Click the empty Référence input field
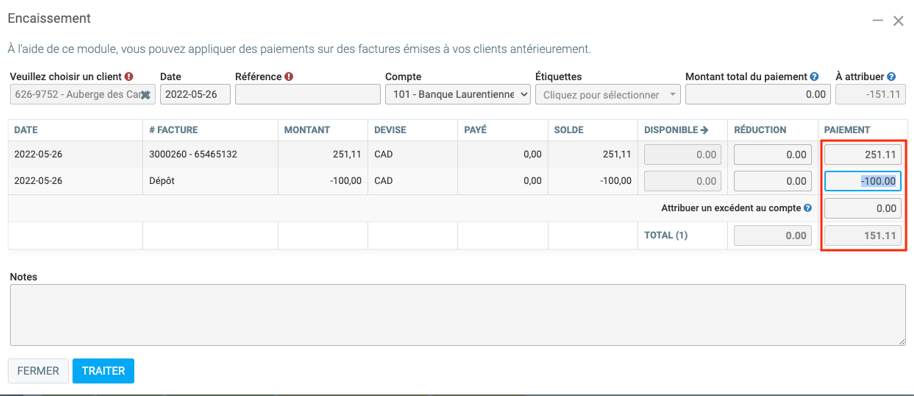The width and height of the screenshot is (914, 396). tap(308, 94)
